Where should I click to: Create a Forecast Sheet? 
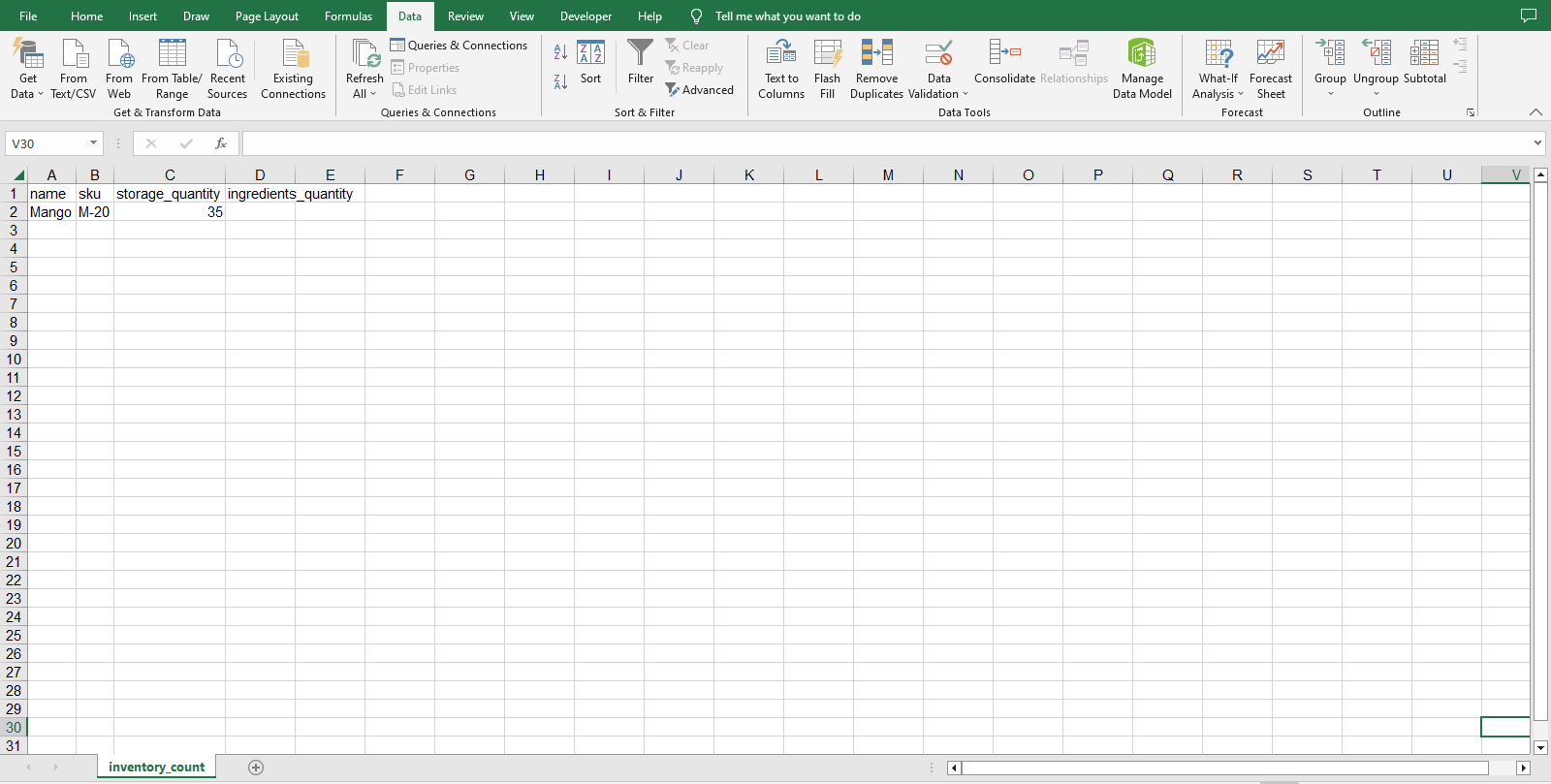[1270, 69]
